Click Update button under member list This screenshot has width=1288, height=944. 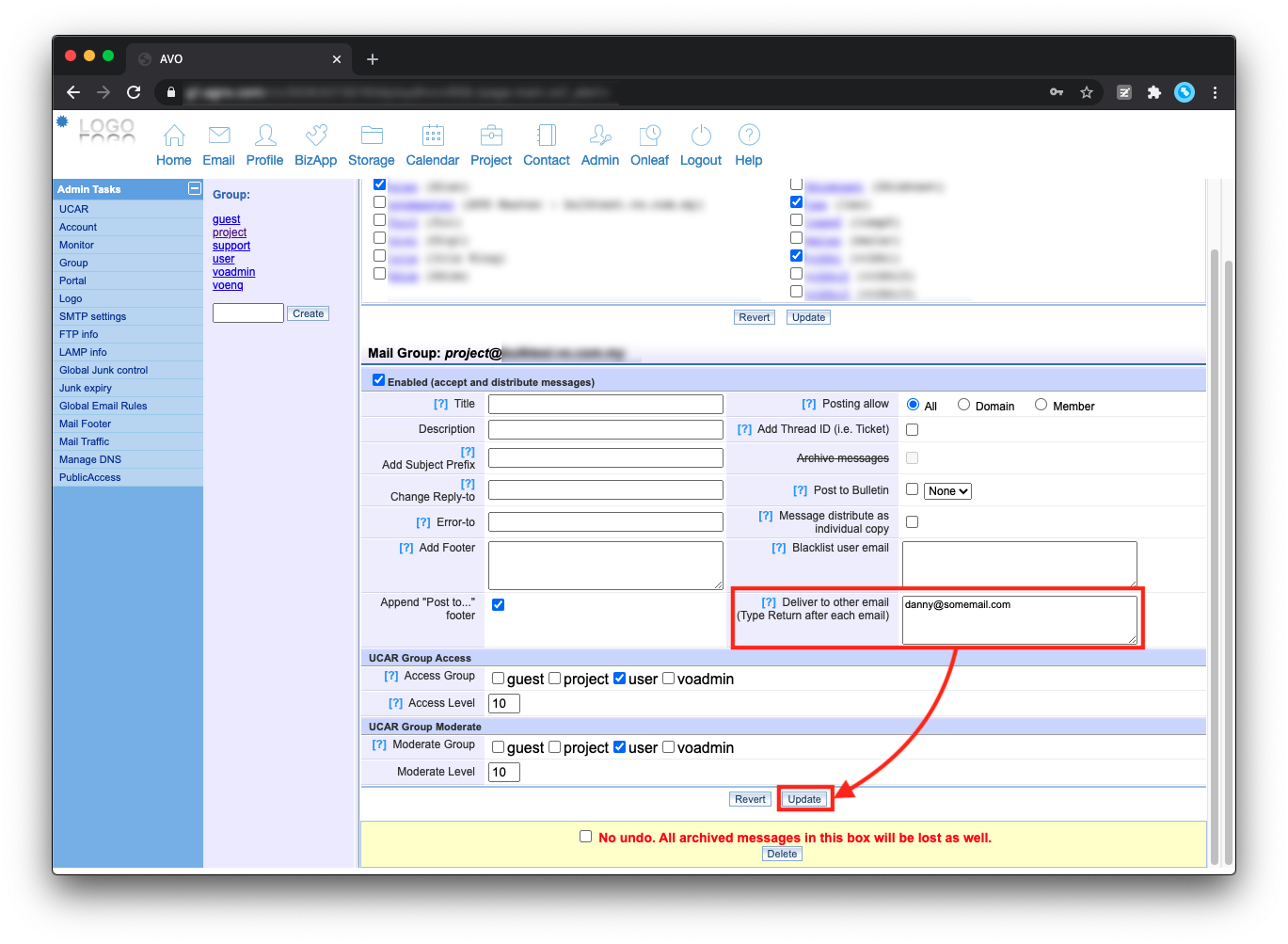tap(808, 317)
